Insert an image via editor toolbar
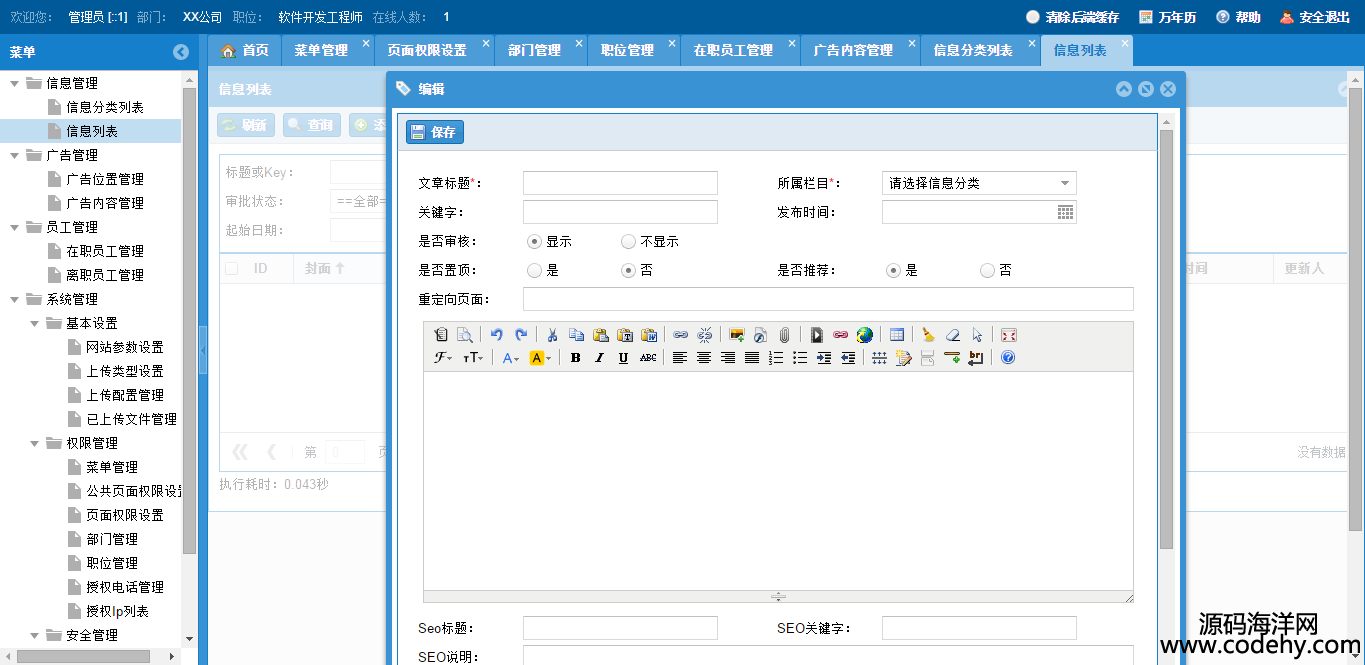Viewport: 1365px width, 665px height. [x=737, y=335]
